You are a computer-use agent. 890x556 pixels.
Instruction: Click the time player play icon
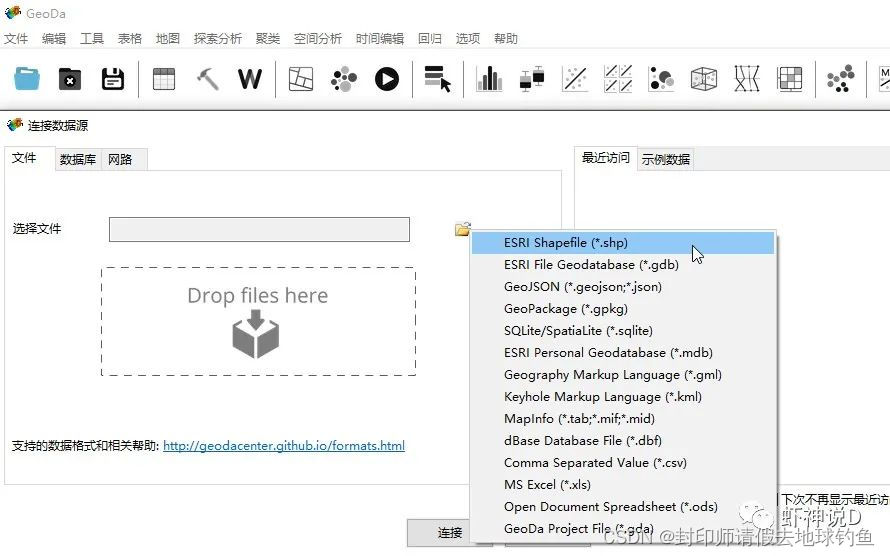[x=387, y=79]
